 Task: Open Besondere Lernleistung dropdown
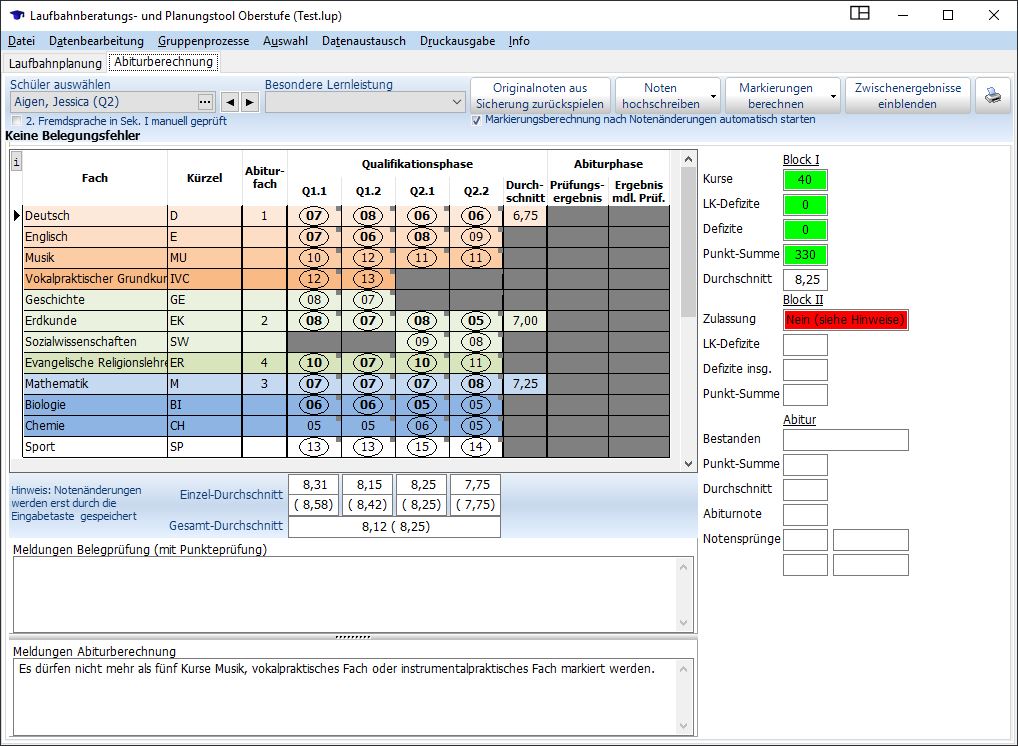(x=456, y=102)
